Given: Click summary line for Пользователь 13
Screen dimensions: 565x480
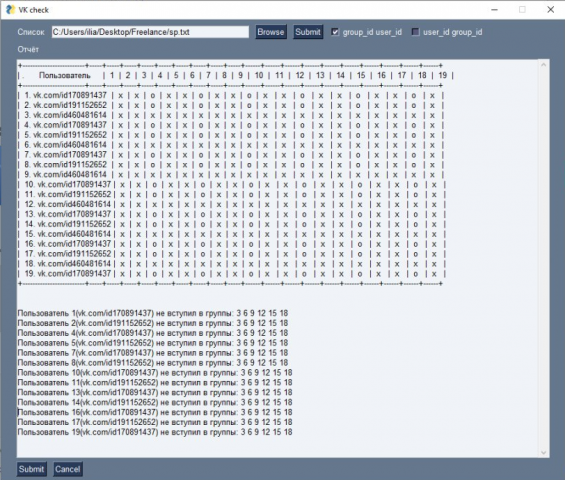Looking at the screenshot, I should (155, 392).
